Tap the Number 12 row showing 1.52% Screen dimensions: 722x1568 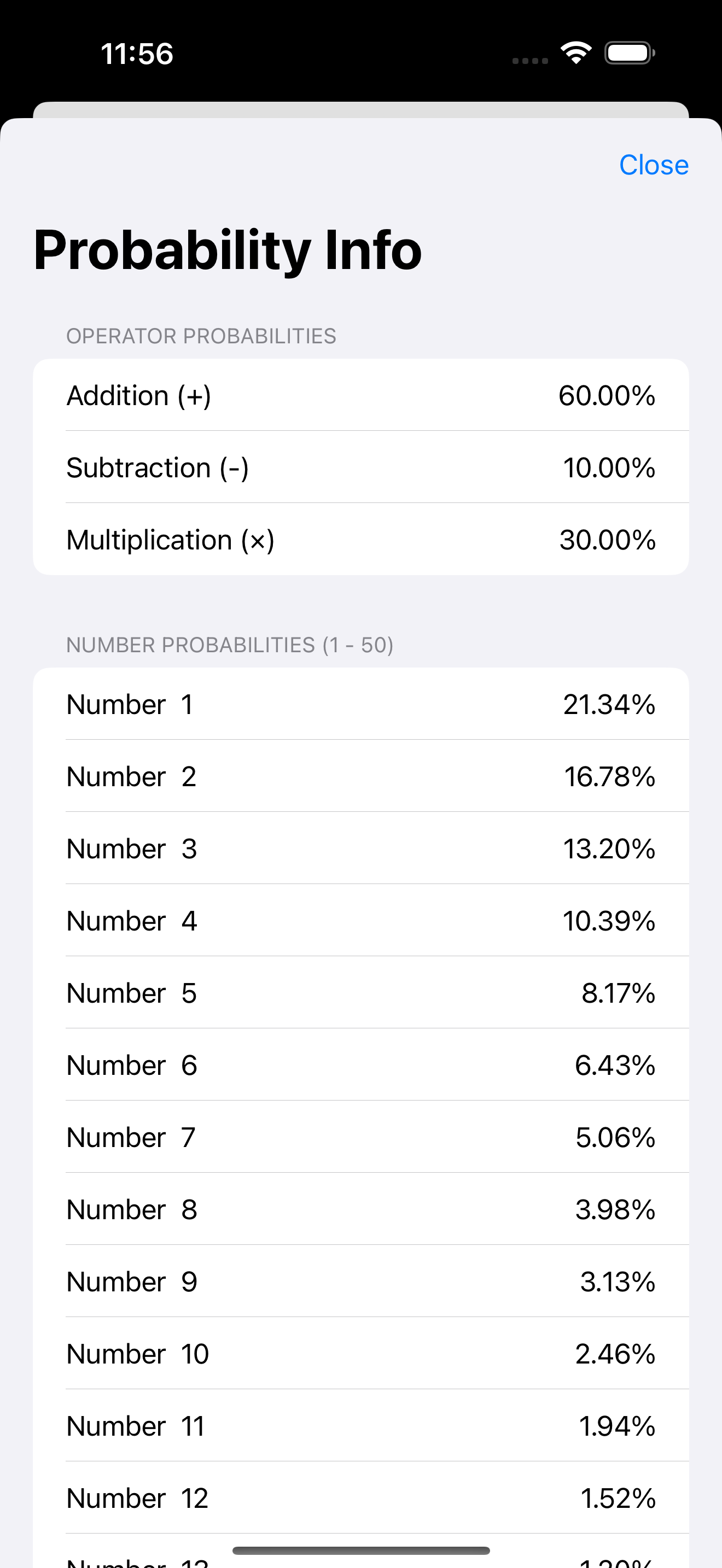[x=361, y=1498]
